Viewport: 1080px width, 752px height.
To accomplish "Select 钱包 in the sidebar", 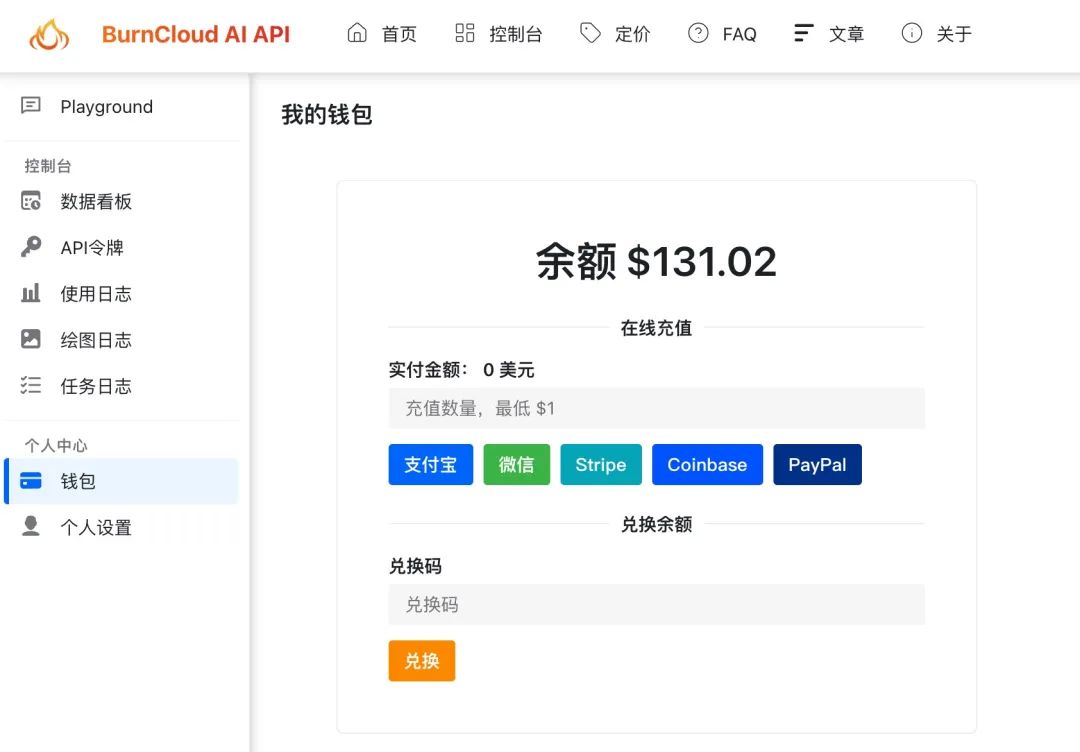I will coord(121,481).
